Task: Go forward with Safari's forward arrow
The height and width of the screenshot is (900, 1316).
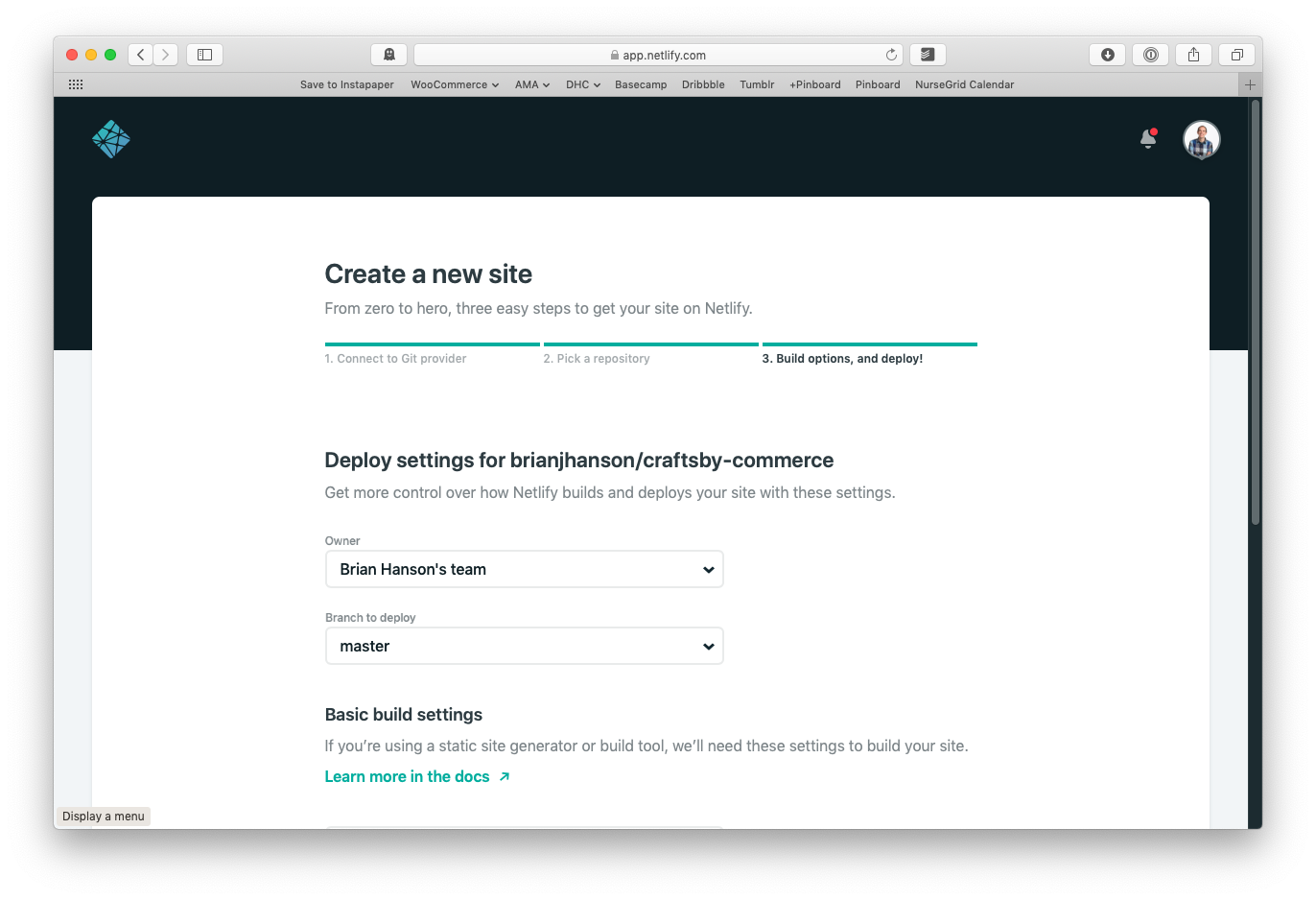Action: click(x=165, y=55)
